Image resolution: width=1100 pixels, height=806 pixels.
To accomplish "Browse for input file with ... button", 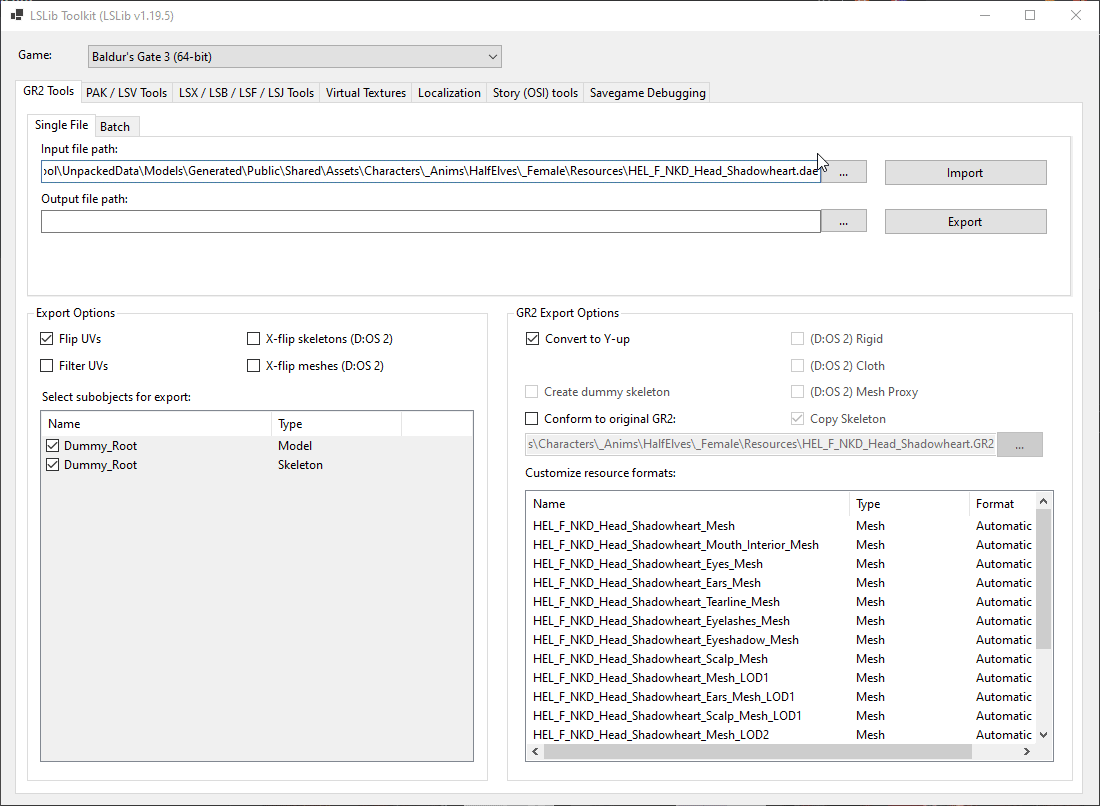I will pyautogui.click(x=843, y=172).
